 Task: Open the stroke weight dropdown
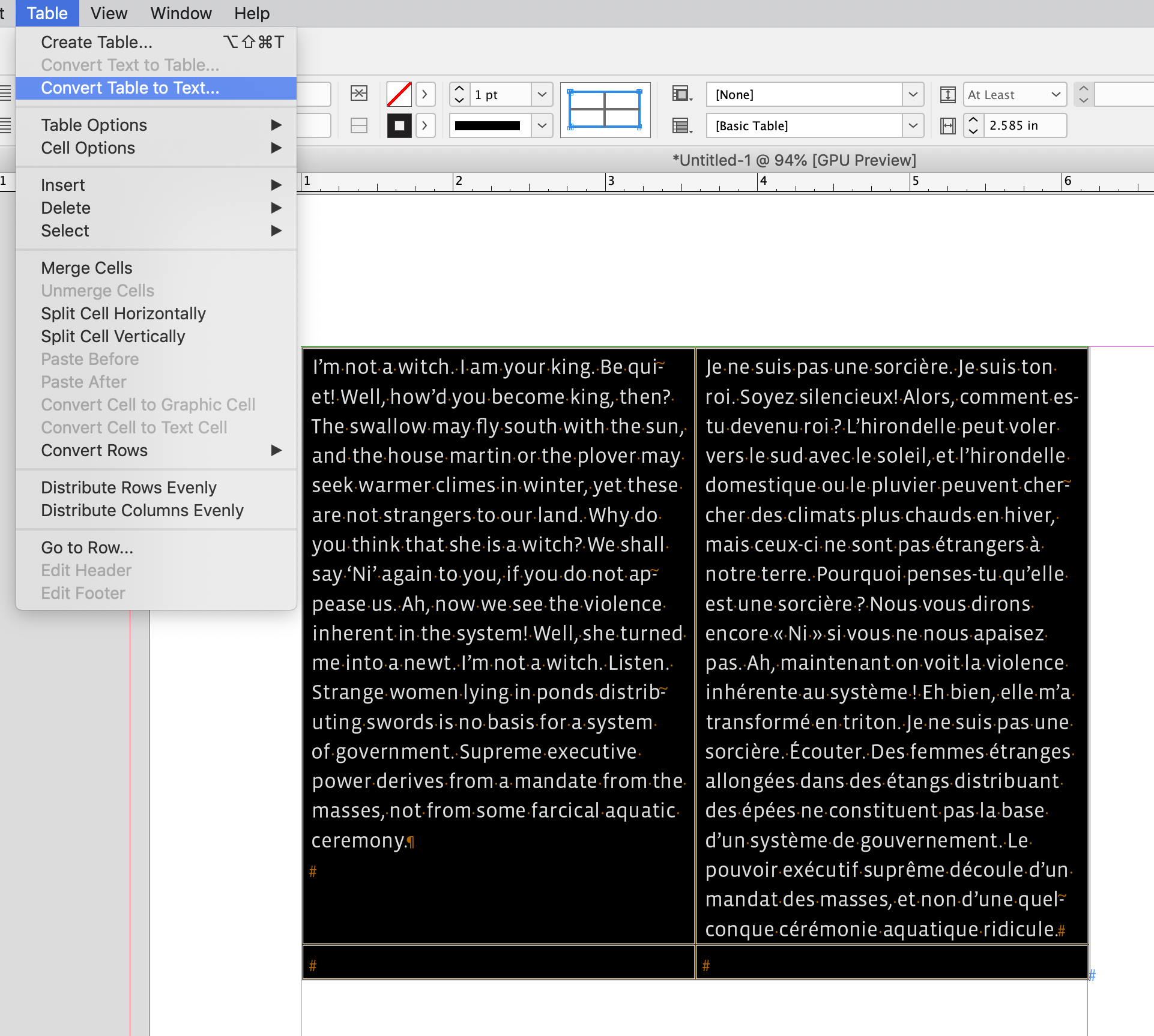tap(542, 95)
